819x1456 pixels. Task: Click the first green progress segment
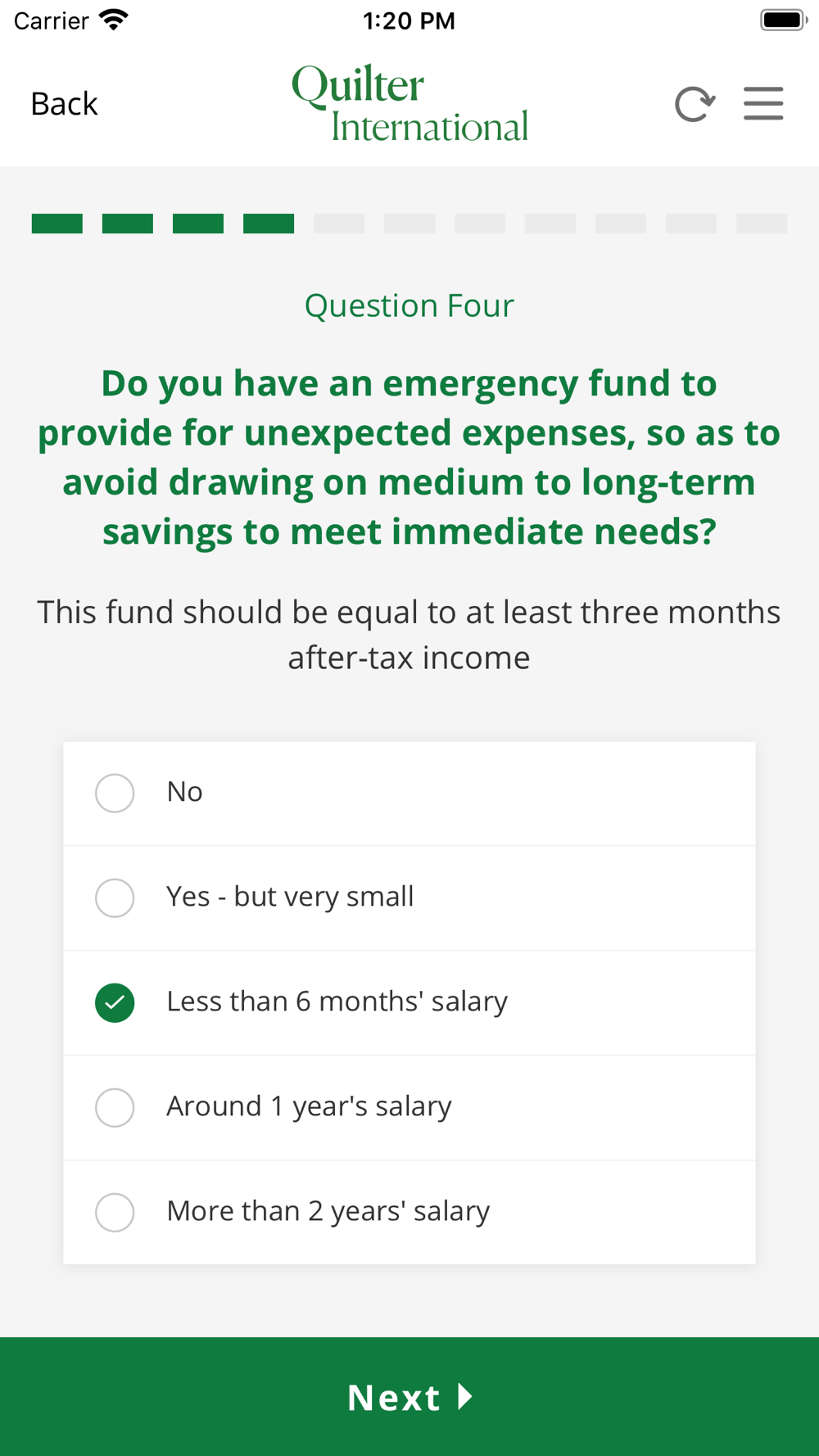pyautogui.click(x=57, y=224)
